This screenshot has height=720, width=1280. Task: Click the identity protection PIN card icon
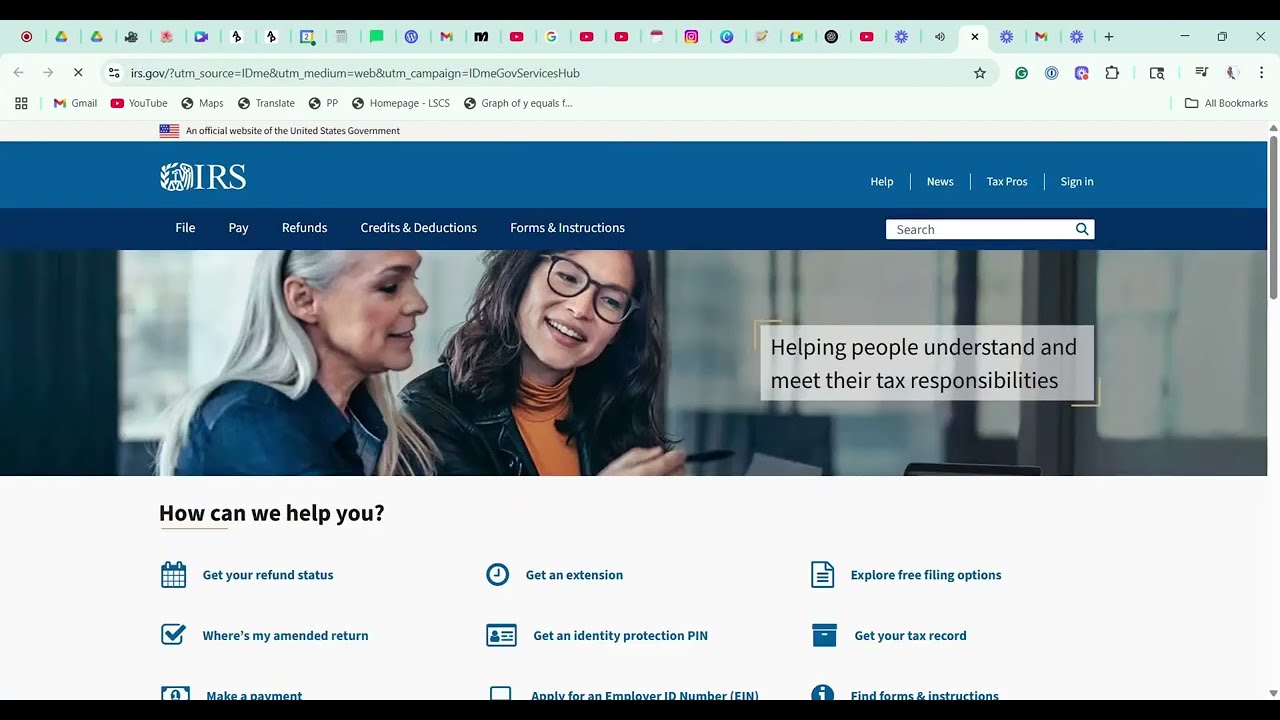pos(501,635)
